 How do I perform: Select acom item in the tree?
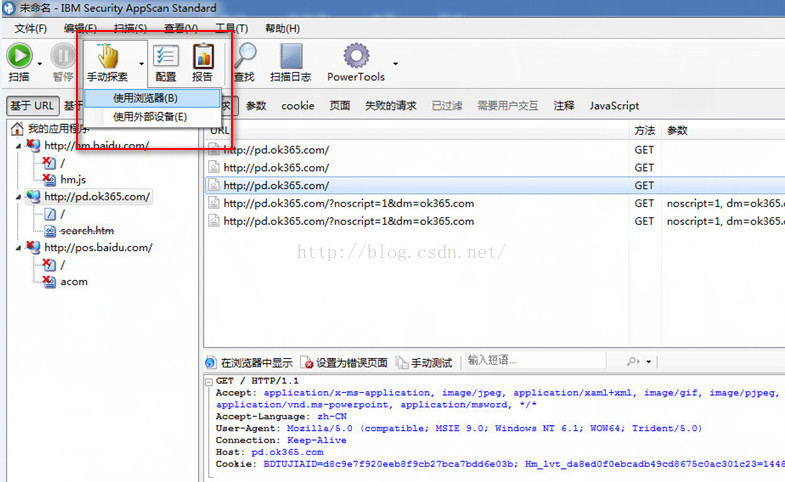pyautogui.click(x=74, y=281)
